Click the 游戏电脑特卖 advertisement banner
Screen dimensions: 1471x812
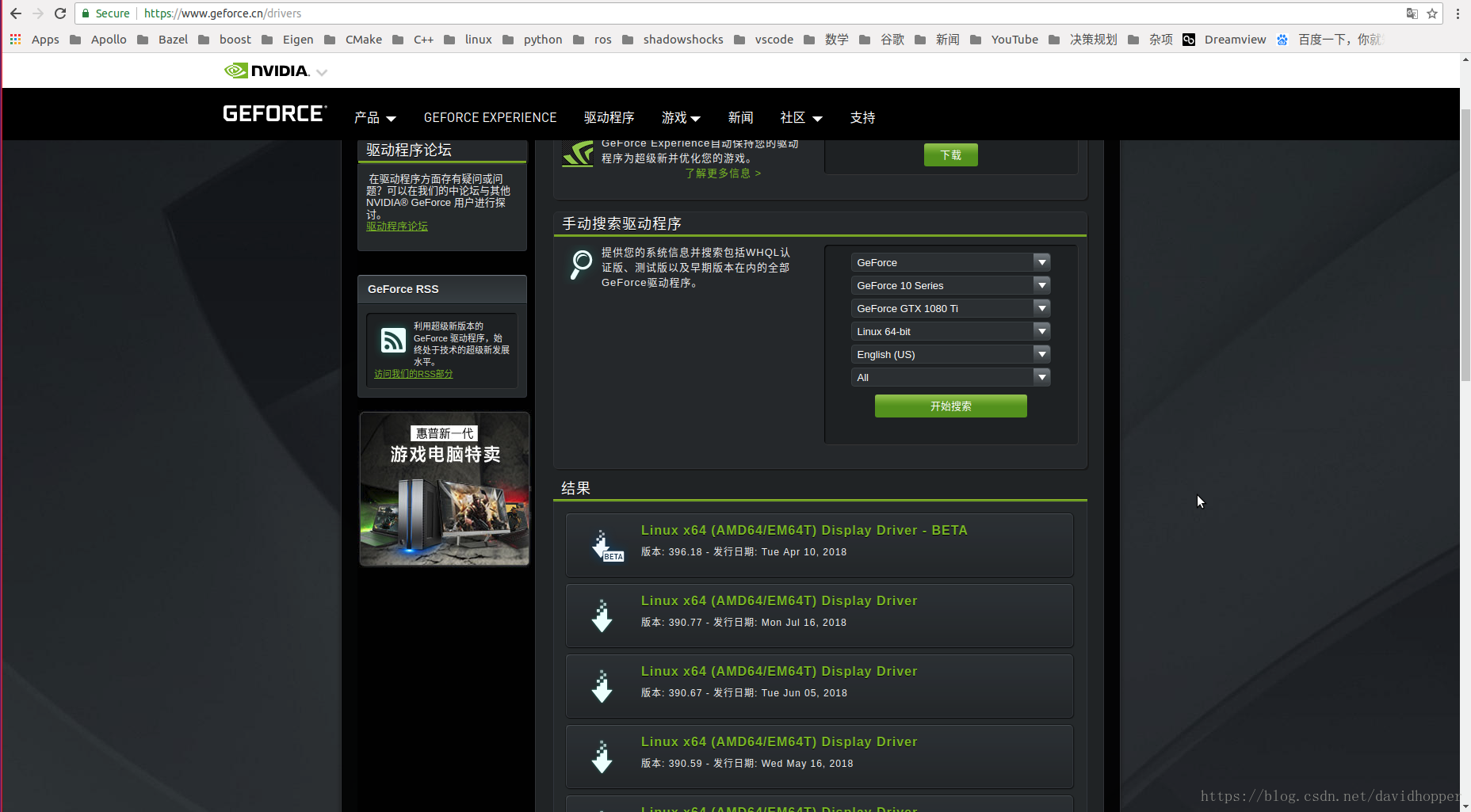pyautogui.click(x=444, y=489)
